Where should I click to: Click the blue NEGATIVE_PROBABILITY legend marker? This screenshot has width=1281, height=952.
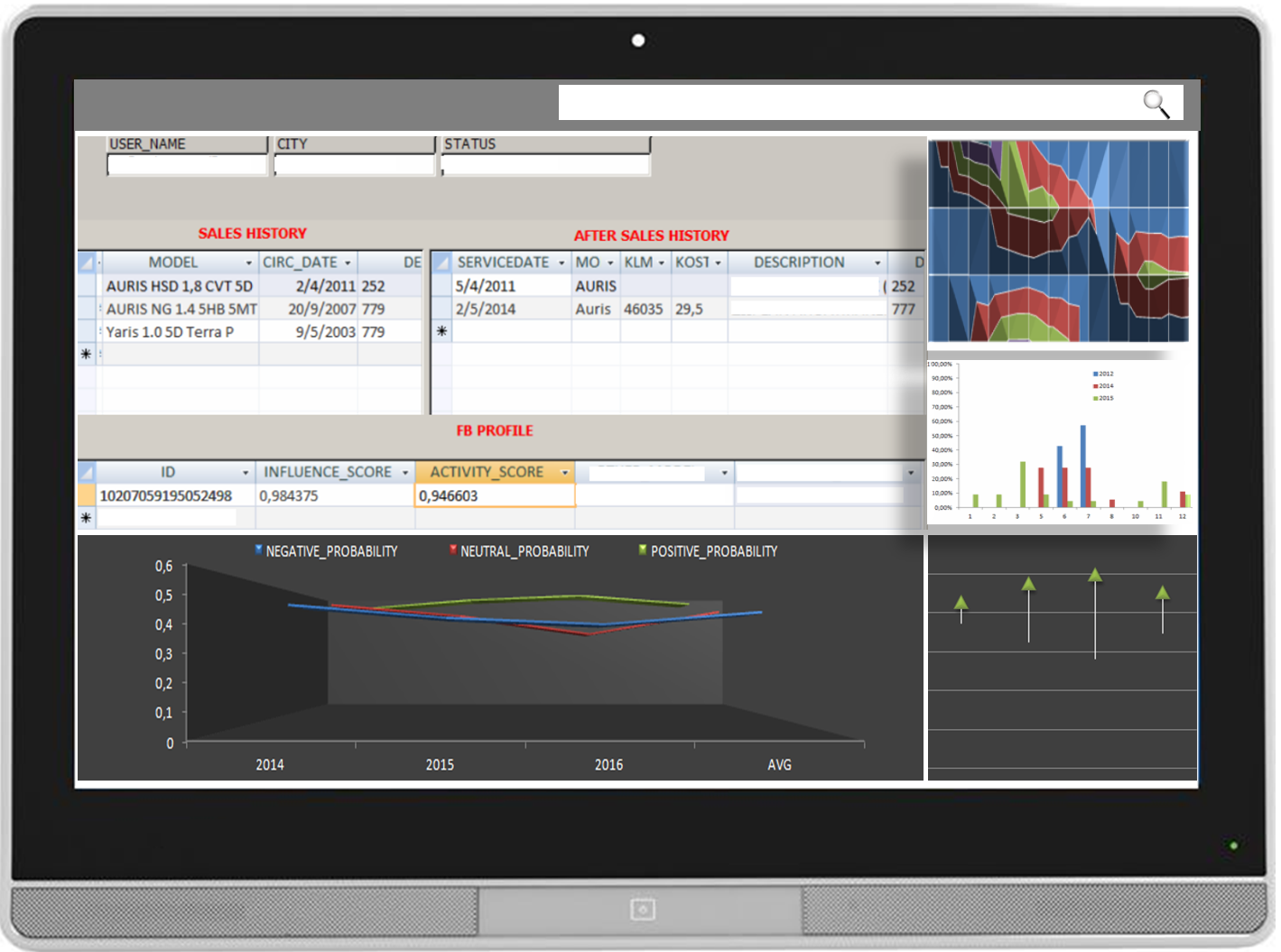pos(259,549)
